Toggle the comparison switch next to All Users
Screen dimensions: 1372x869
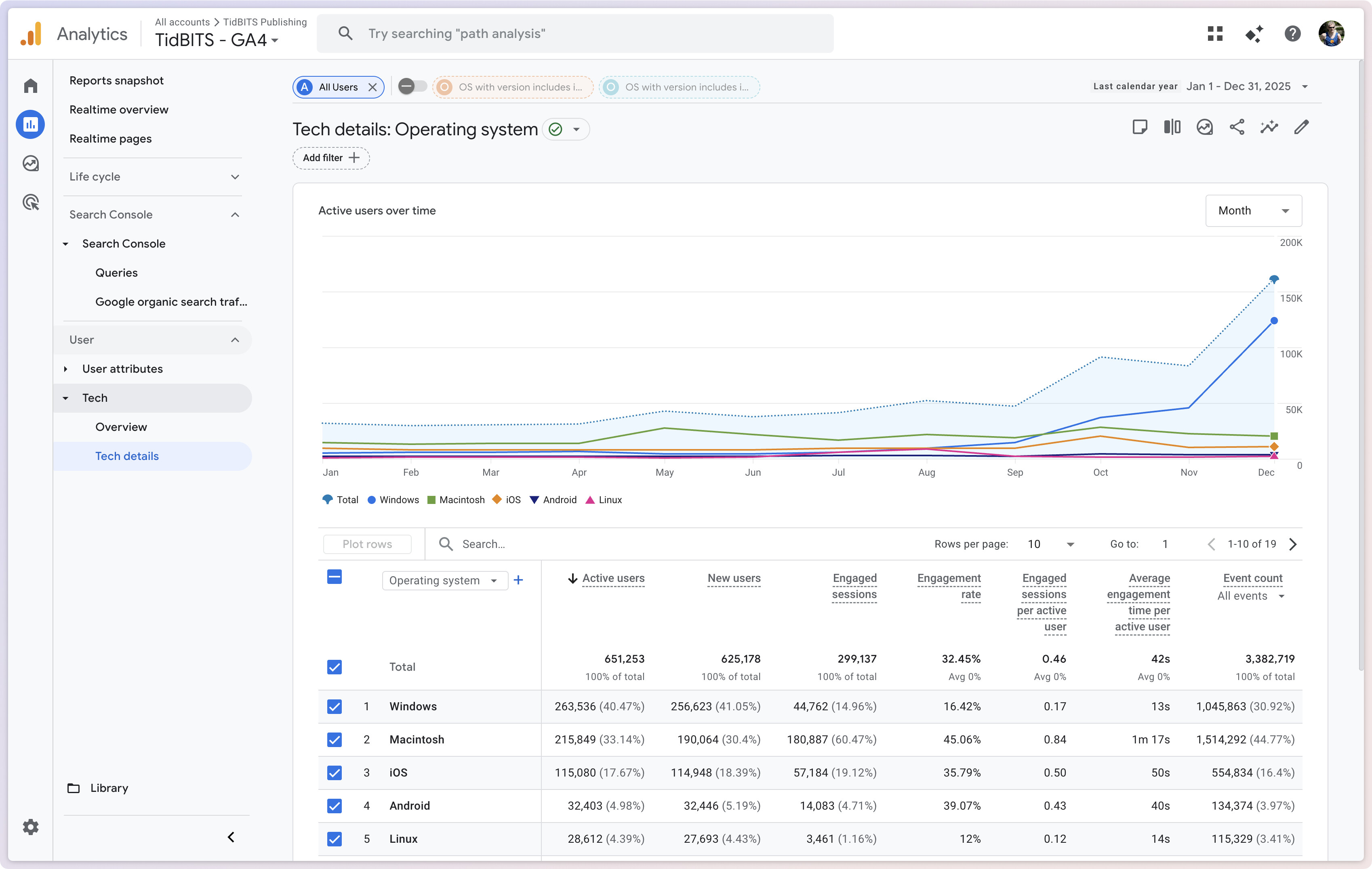pos(412,86)
